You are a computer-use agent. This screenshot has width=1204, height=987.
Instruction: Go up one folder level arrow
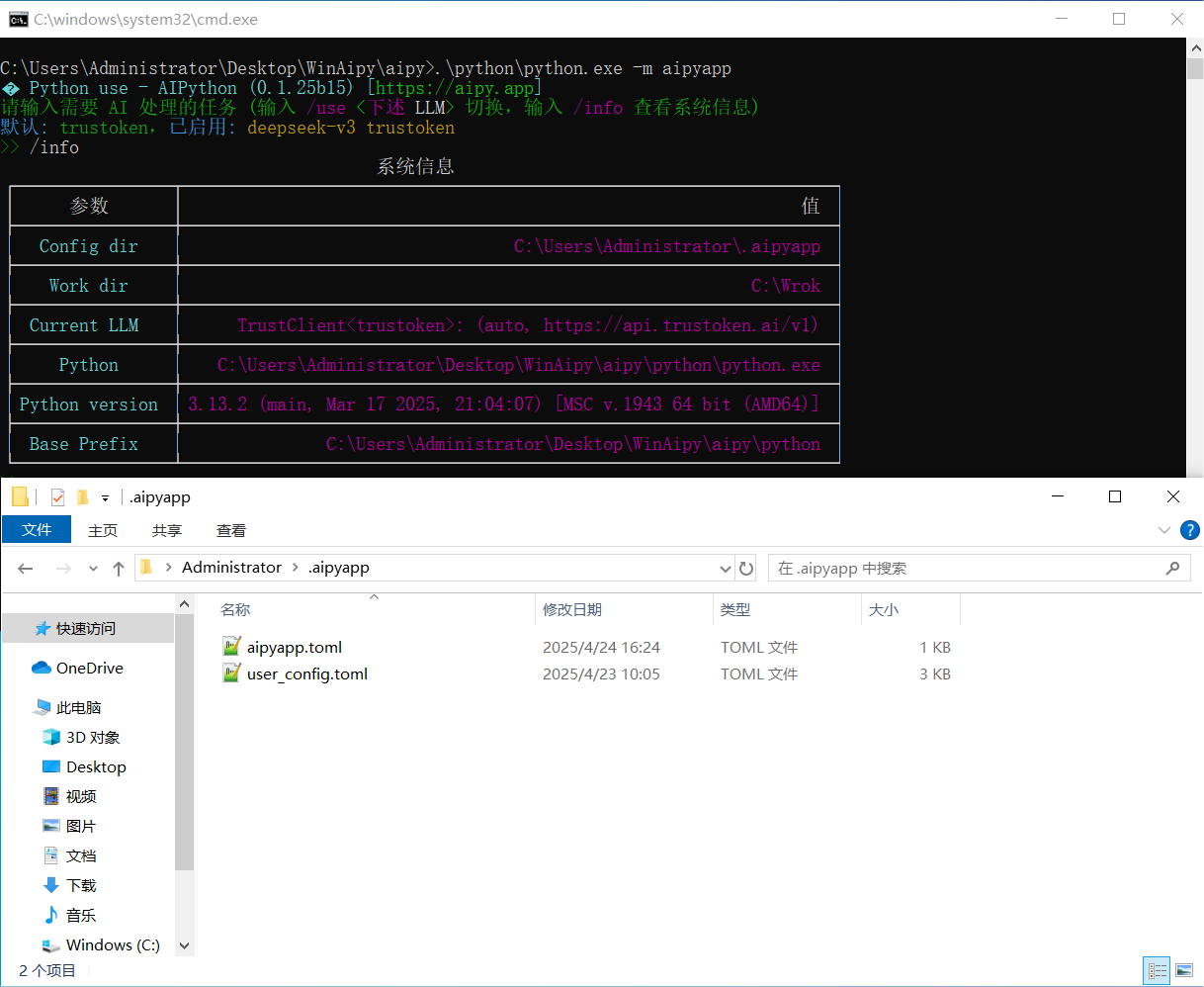(119, 568)
